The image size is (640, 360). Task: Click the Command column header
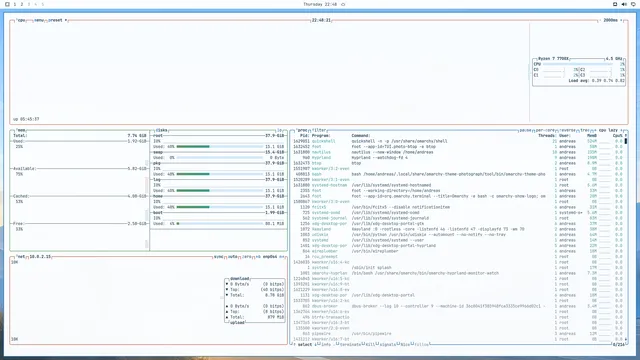(361, 136)
